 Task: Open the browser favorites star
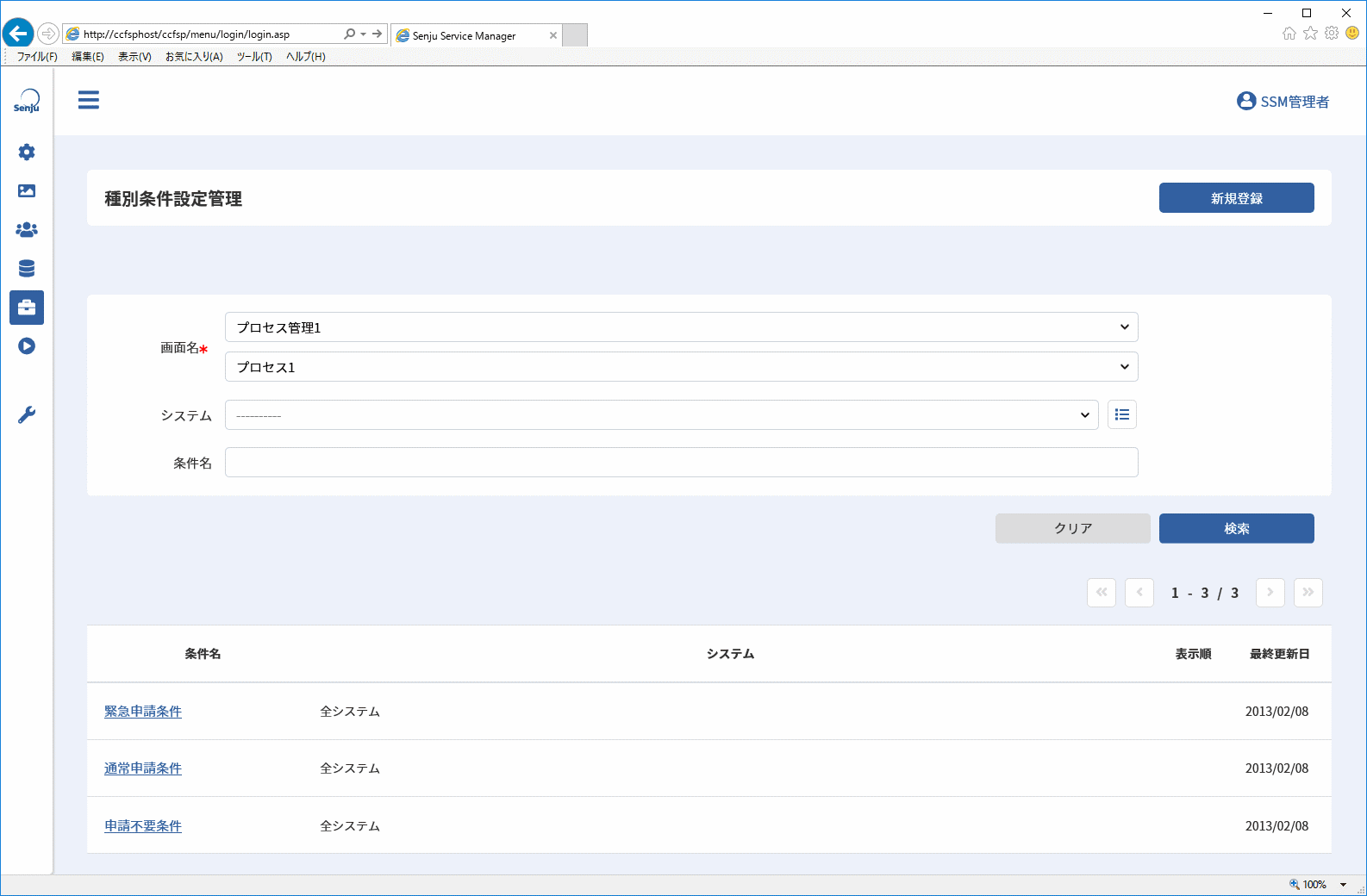pyautogui.click(x=1310, y=34)
